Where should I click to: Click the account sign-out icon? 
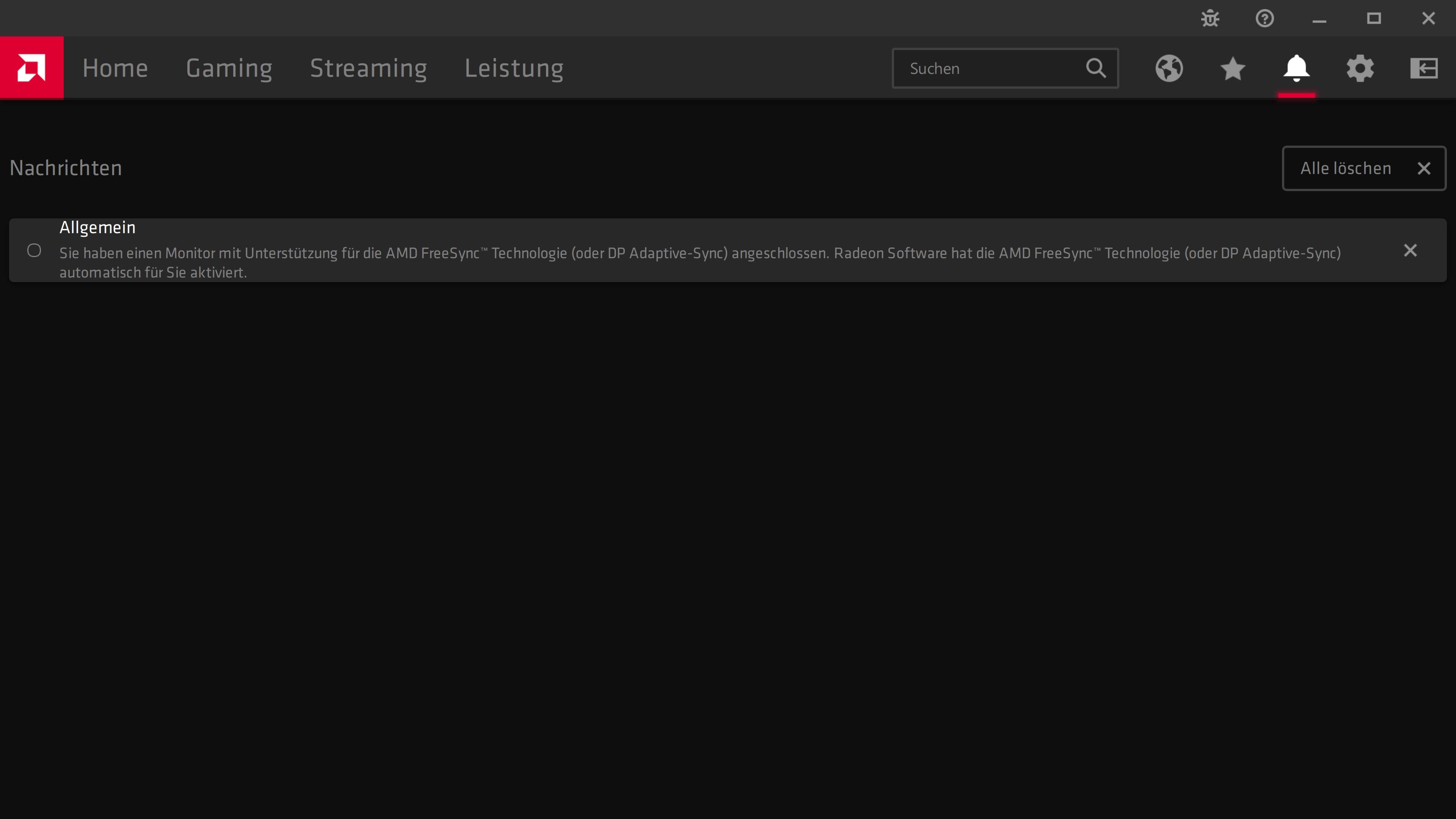(x=1424, y=68)
